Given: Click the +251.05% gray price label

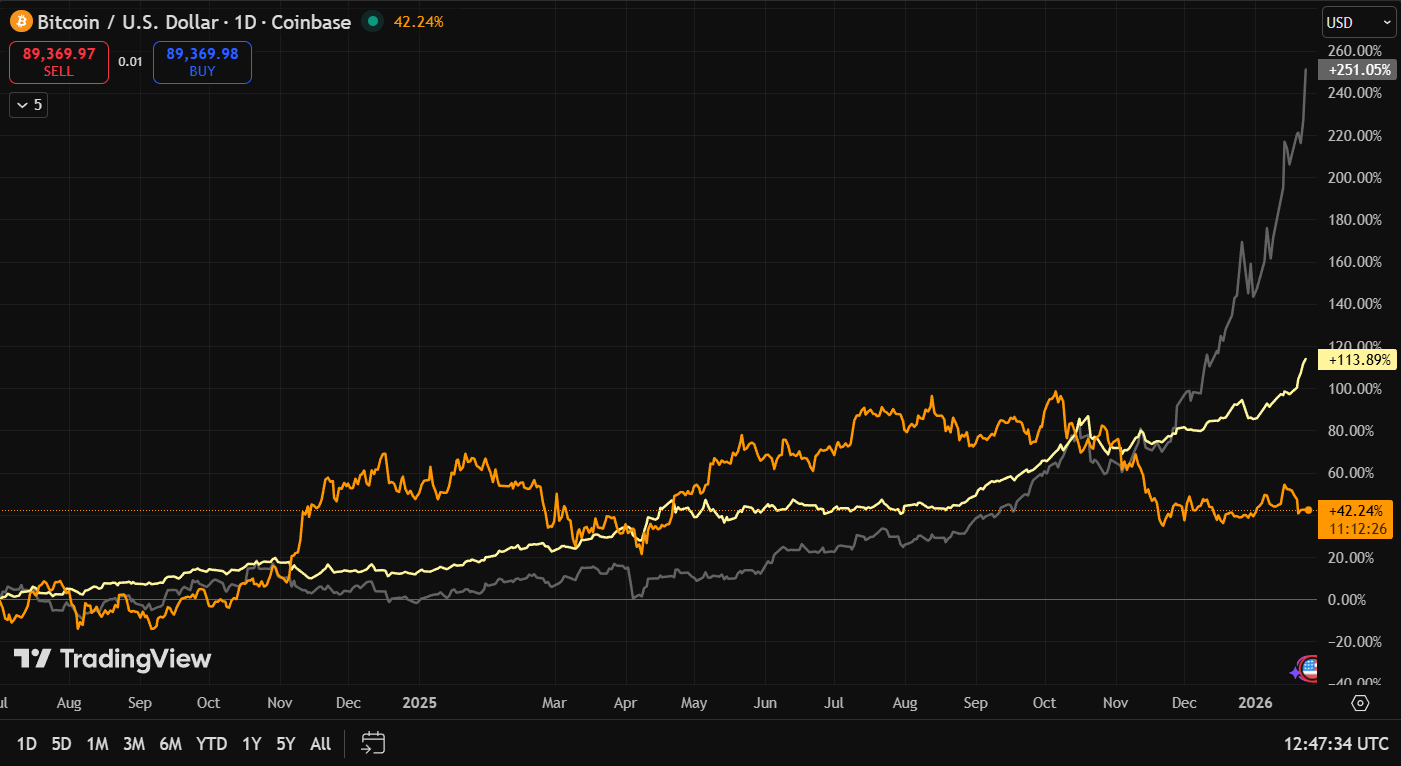Looking at the screenshot, I should pyautogui.click(x=1355, y=70).
